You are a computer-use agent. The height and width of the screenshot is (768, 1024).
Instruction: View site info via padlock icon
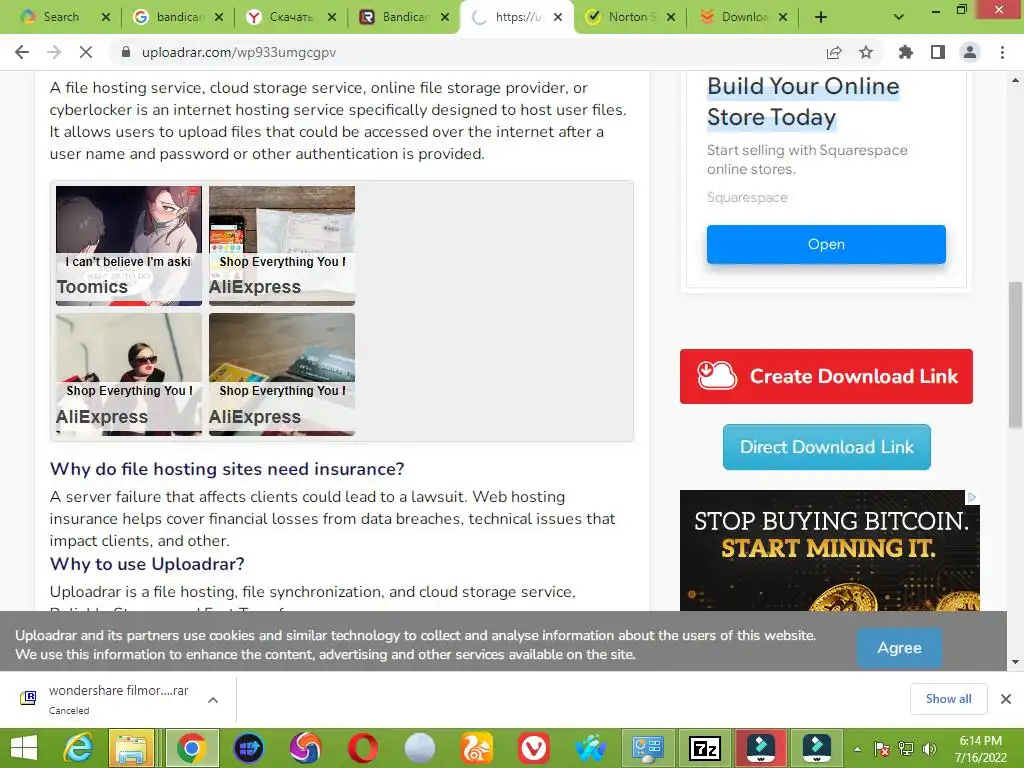click(126, 52)
